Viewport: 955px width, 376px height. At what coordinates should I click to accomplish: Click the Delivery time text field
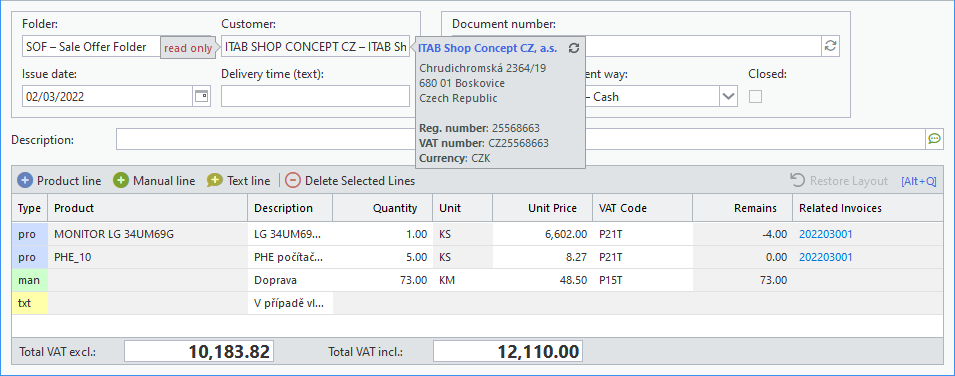315,96
